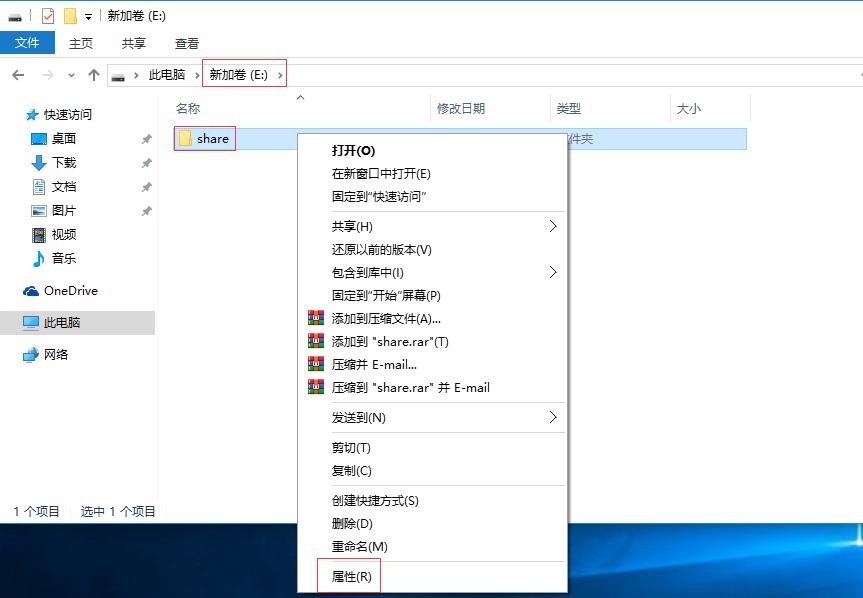
Task: Select the OneDrive cloud icon in sidebar
Action: [x=32, y=290]
